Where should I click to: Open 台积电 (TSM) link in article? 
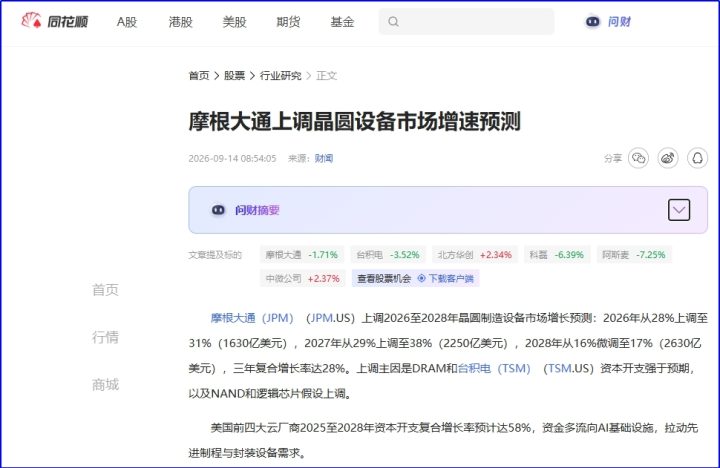pos(494,368)
